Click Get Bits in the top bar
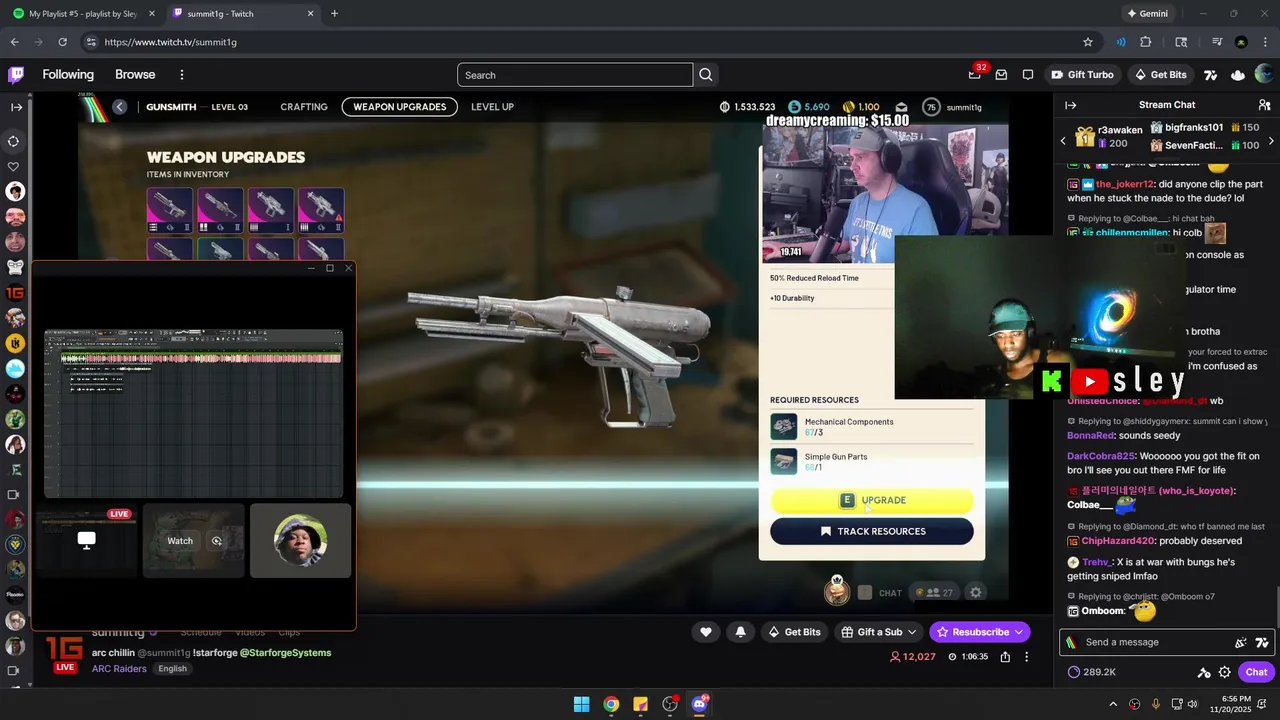This screenshot has width=1280, height=720. coord(1160,75)
